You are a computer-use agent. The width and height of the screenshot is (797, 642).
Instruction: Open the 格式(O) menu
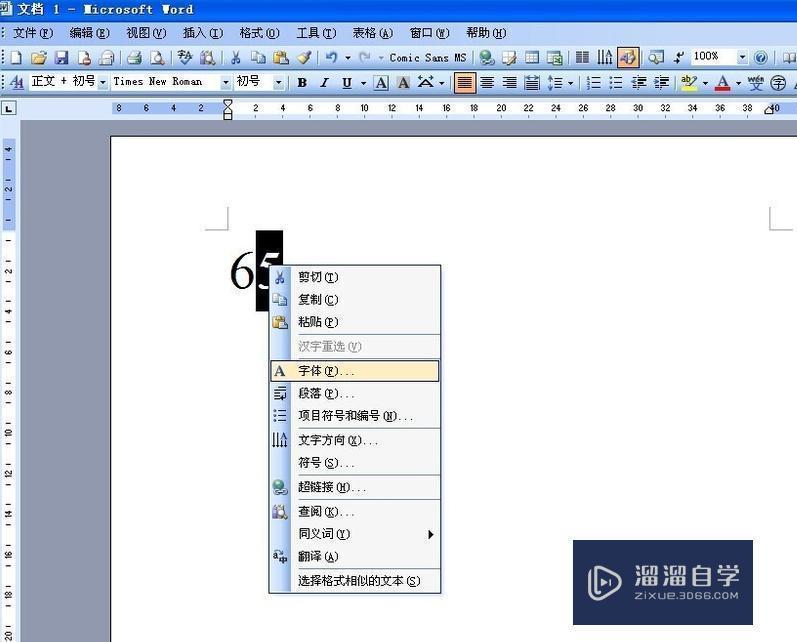(259, 33)
